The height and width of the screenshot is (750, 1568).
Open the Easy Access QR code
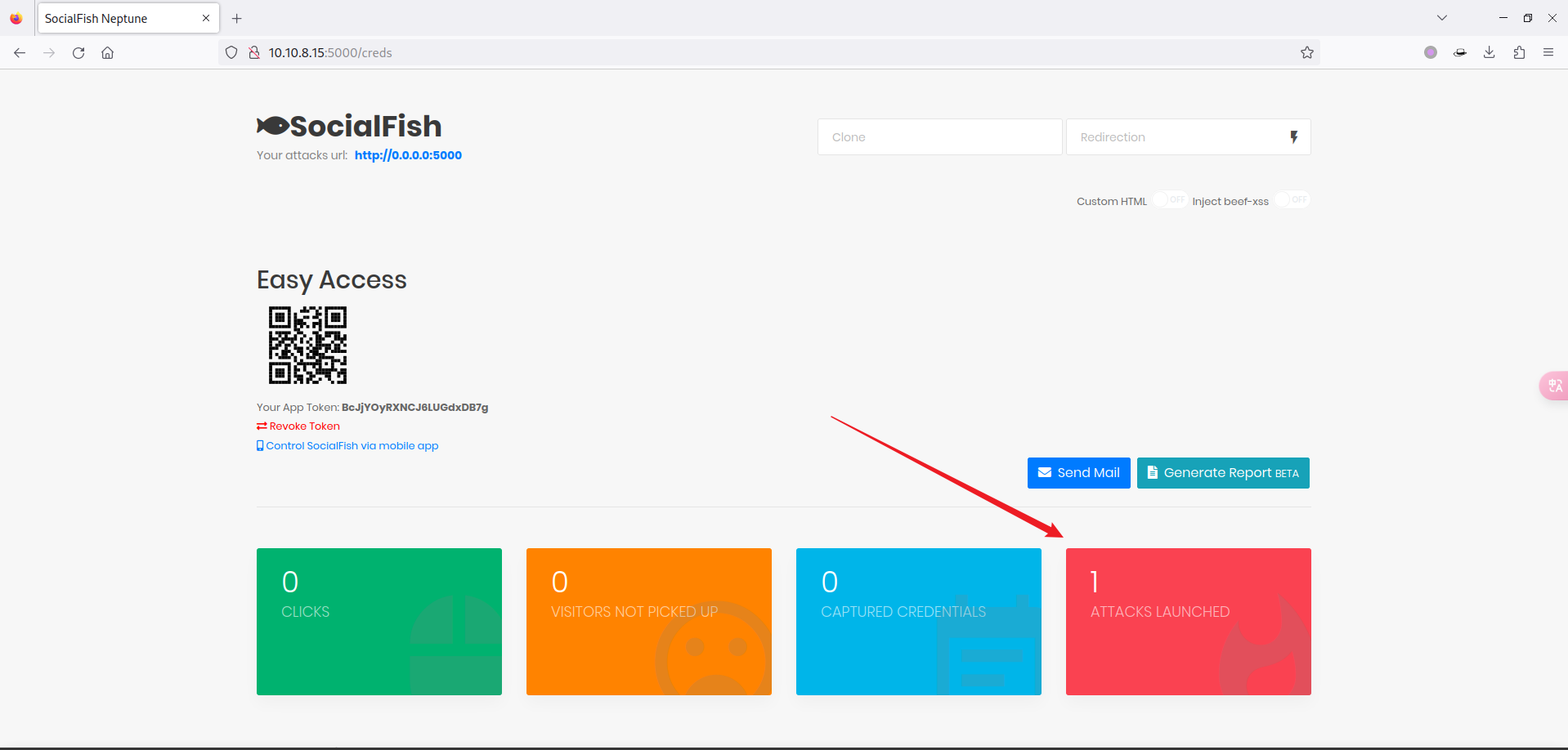[x=307, y=345]
